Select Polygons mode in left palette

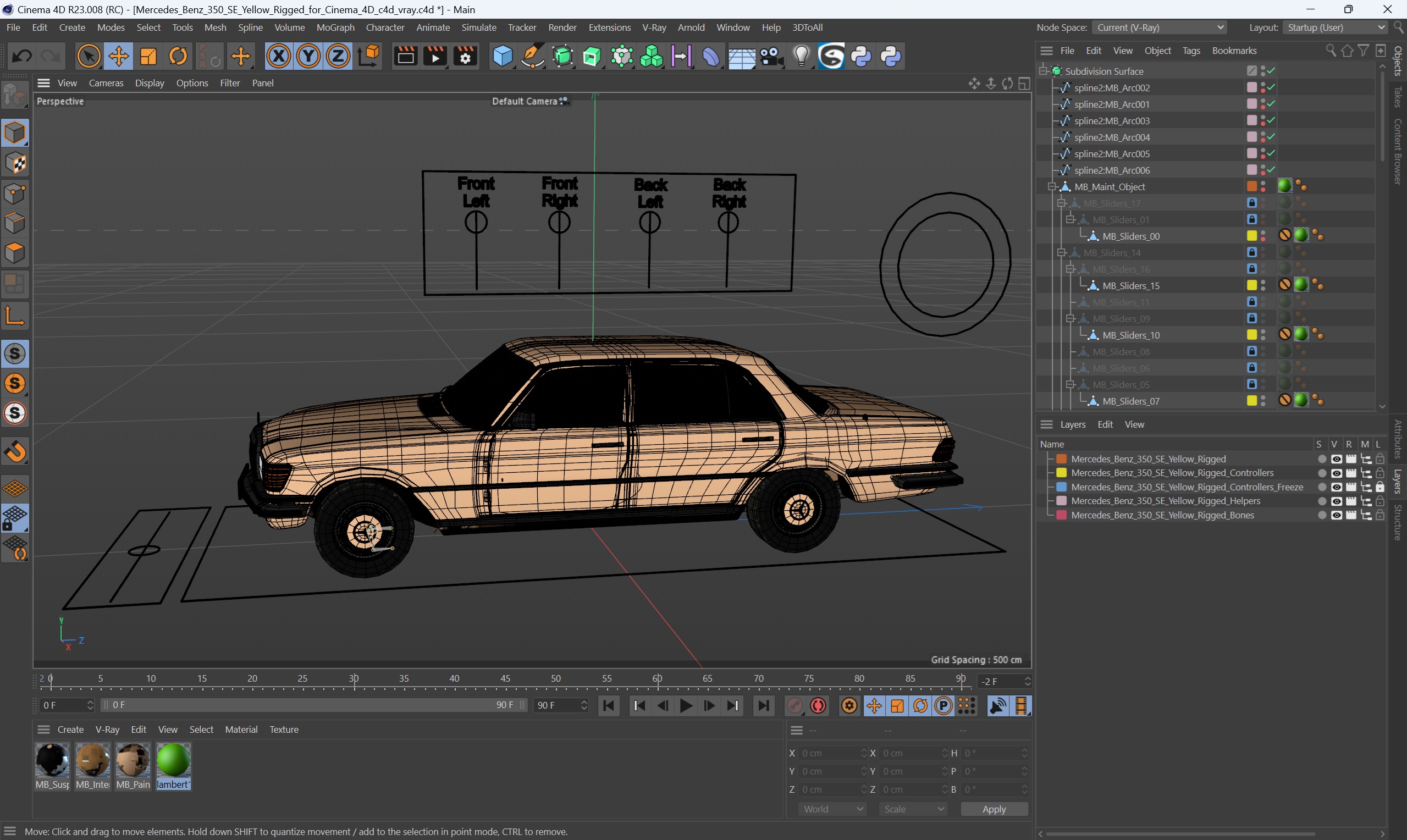(15, 252)
